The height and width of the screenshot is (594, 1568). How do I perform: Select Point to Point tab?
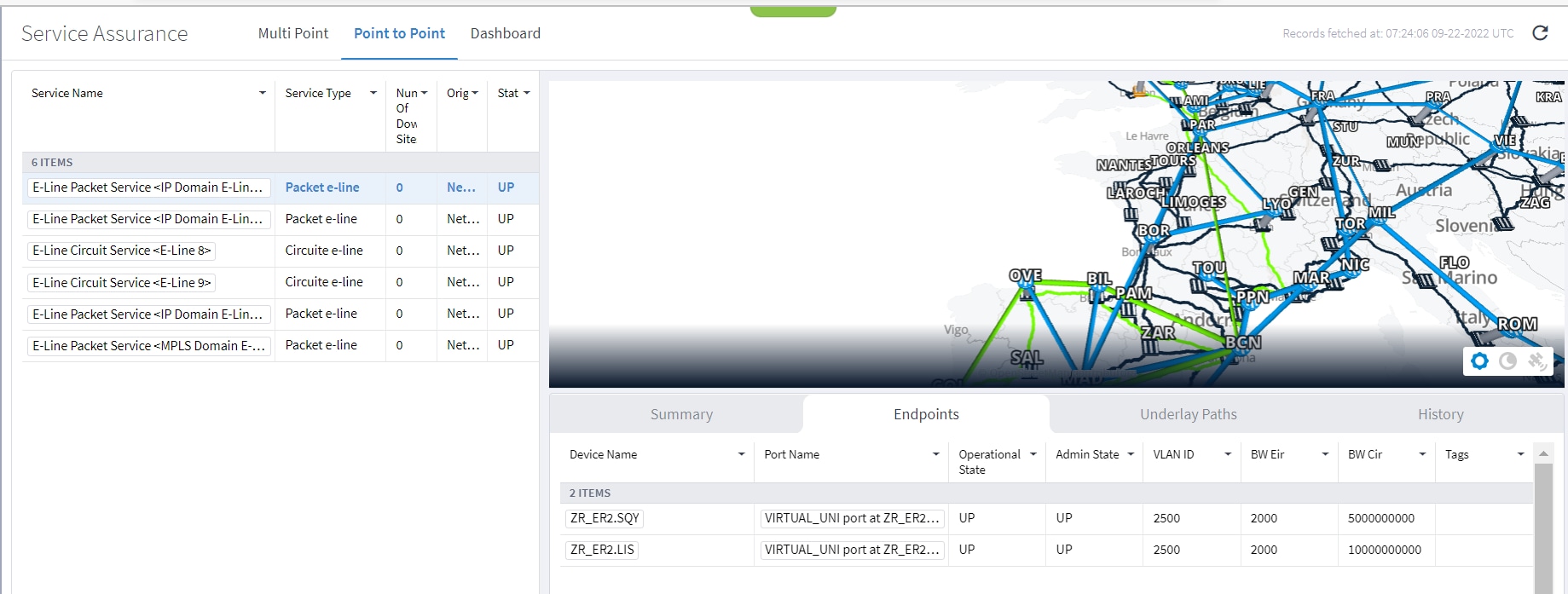point(399,33)
